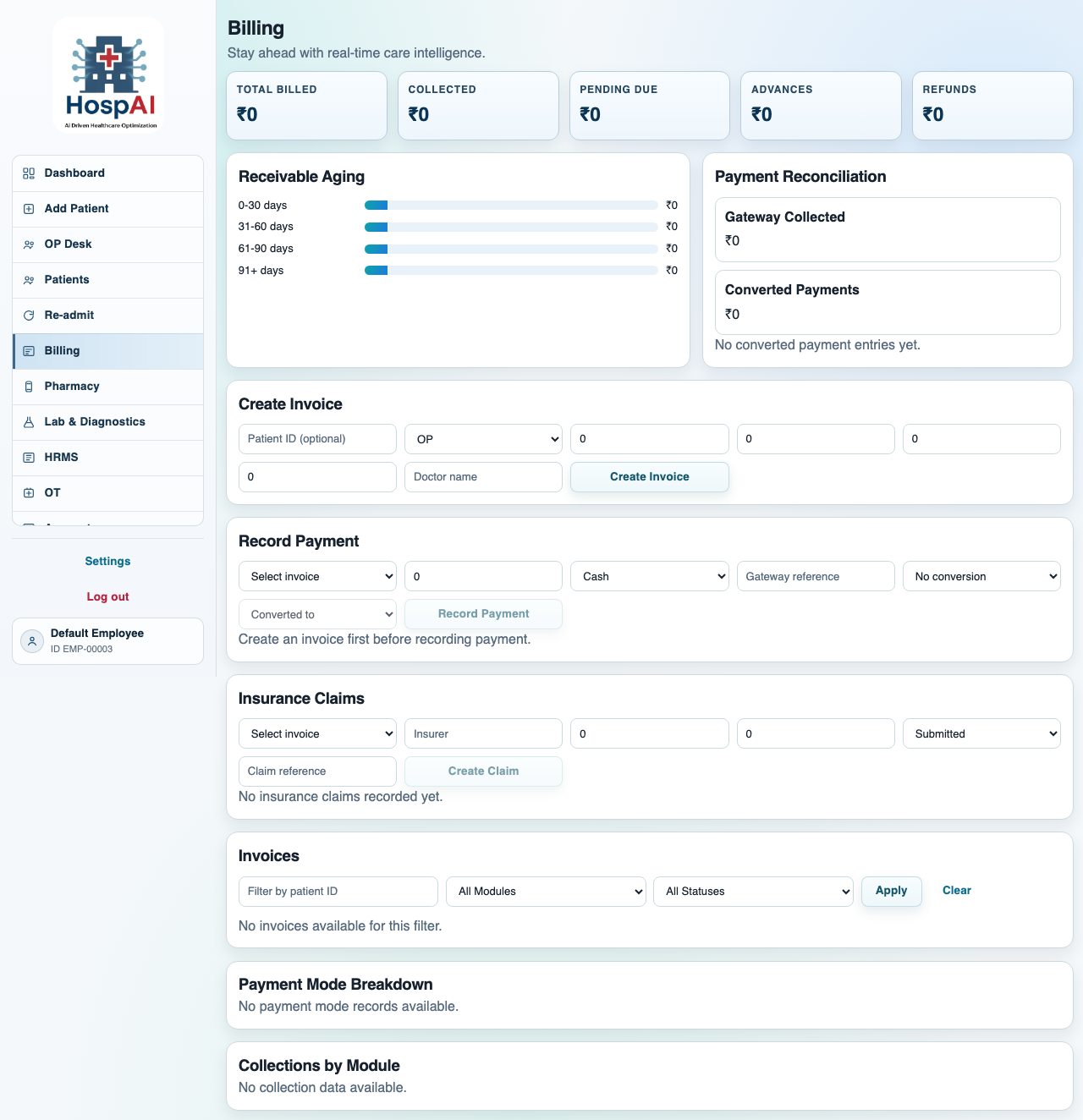The image size is (1083, 1120).
Task: Click the Re-admit refresh icon
Action: 29,316
